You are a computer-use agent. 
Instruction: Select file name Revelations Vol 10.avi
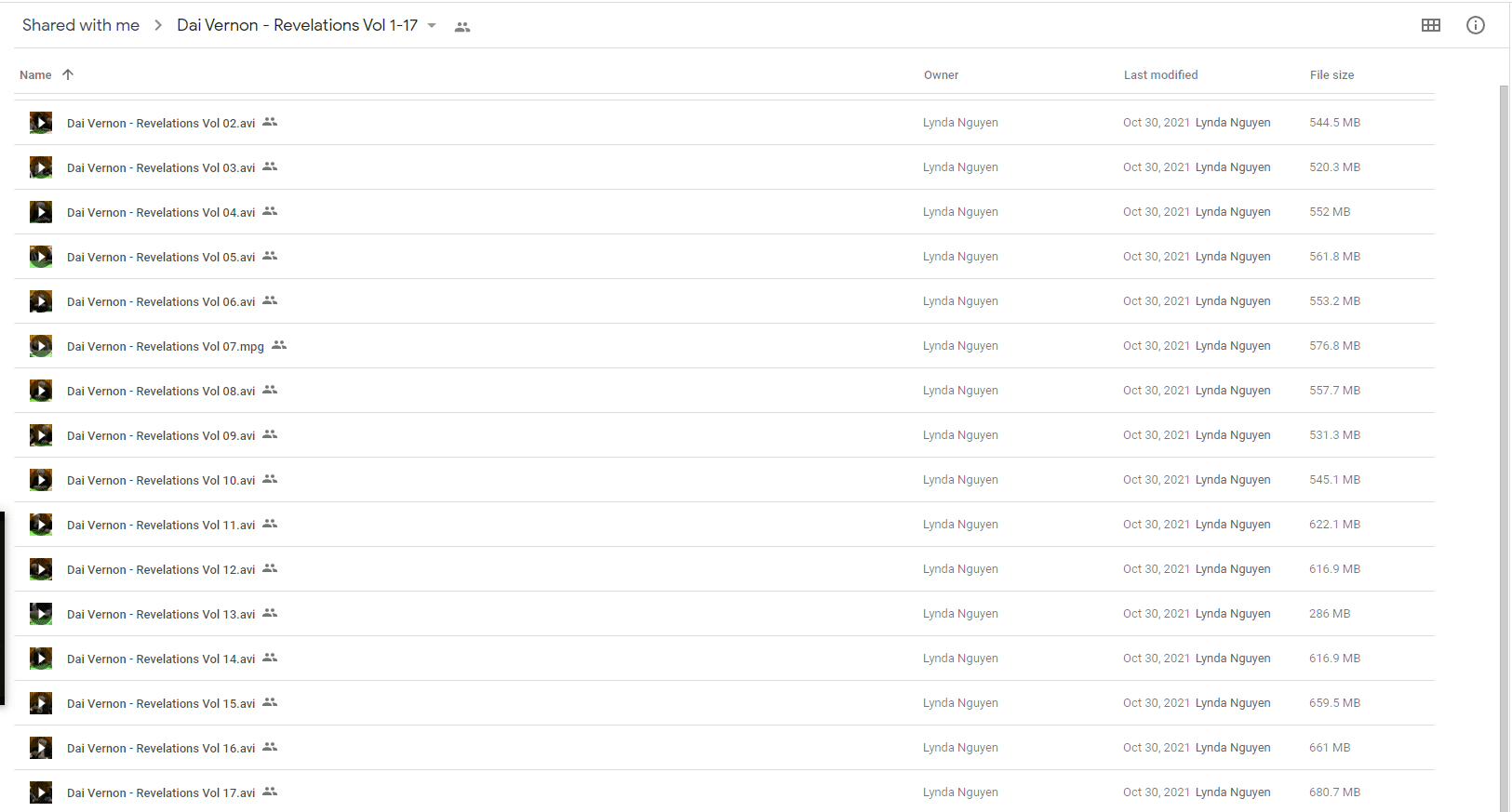(161, 480)
